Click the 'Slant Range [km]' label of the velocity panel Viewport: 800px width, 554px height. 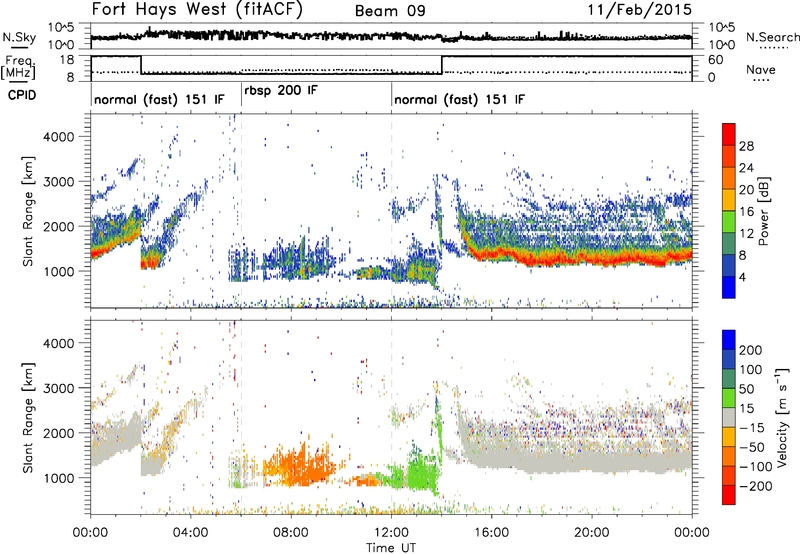tap(29, 418)
